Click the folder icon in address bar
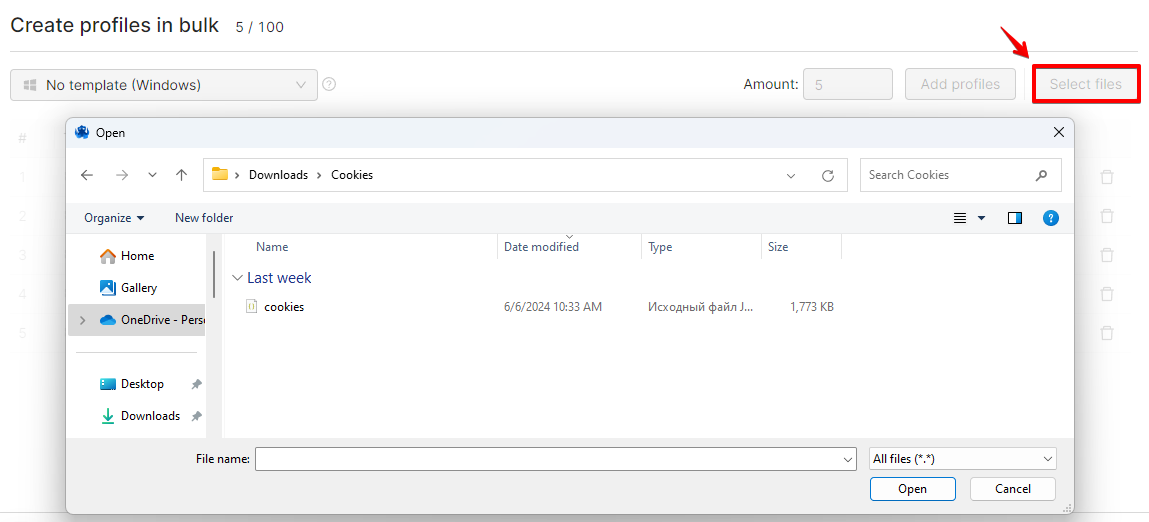 tap(220, 174)
